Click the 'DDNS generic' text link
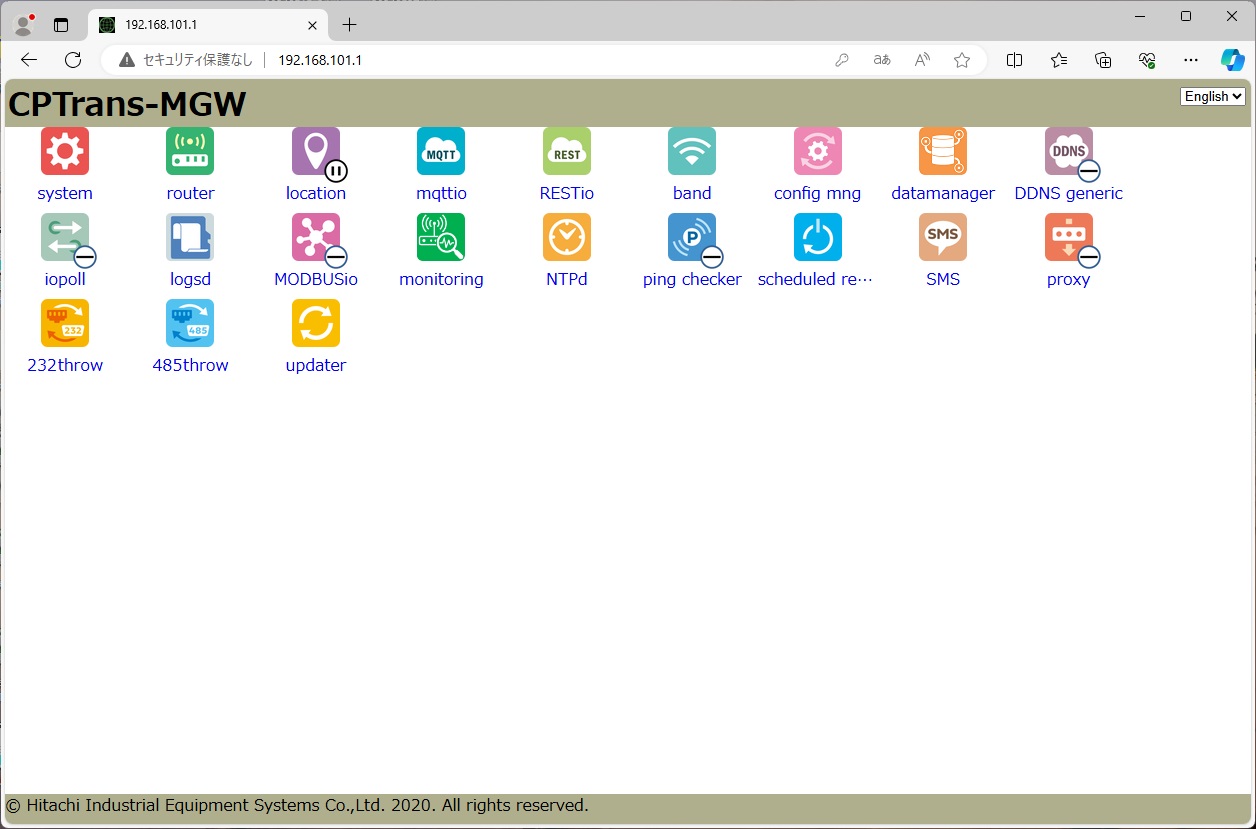 coord(1068,194)
